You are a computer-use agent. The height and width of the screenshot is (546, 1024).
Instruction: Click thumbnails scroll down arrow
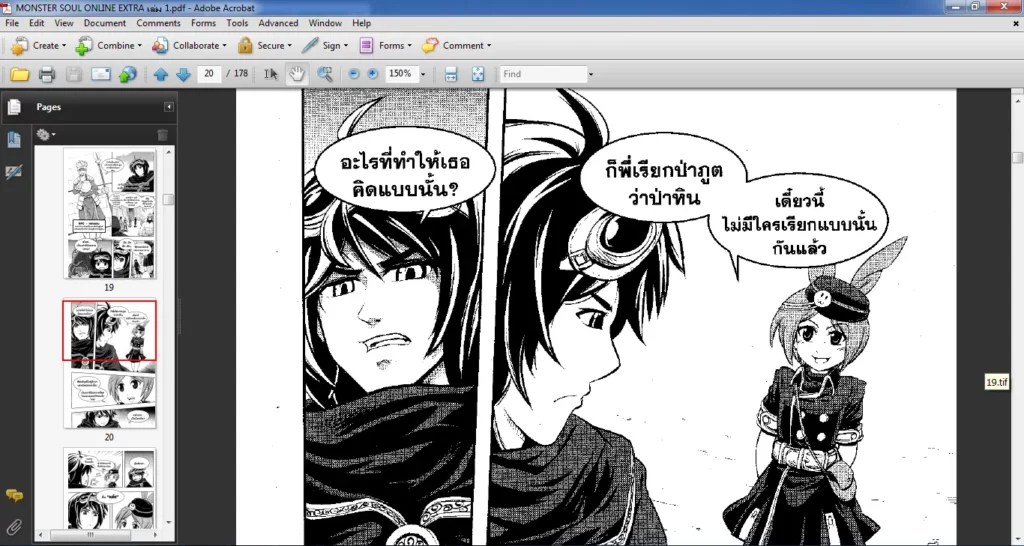(x=168, y=522)
